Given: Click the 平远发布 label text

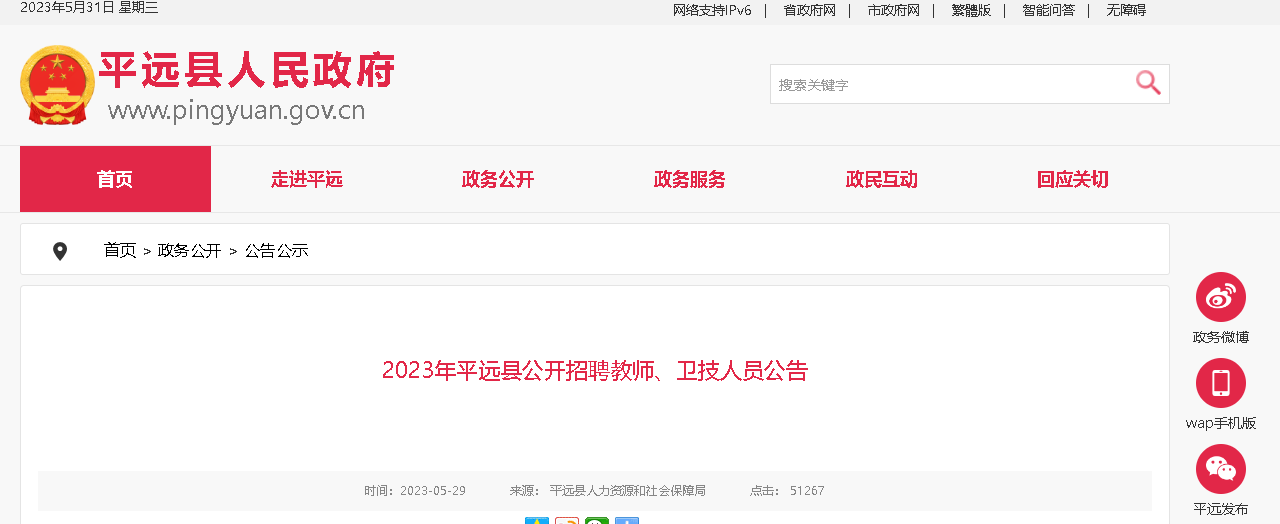Looking at the screenshot, I should pyautogui.click(x=1221, y=509).
